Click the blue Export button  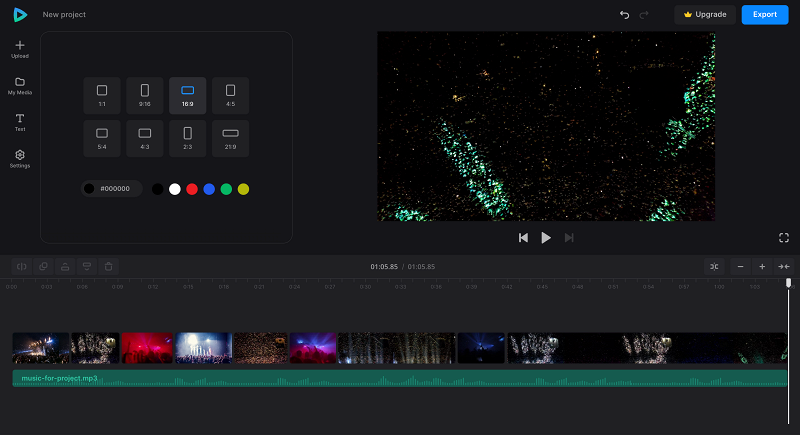pos(765,15)
